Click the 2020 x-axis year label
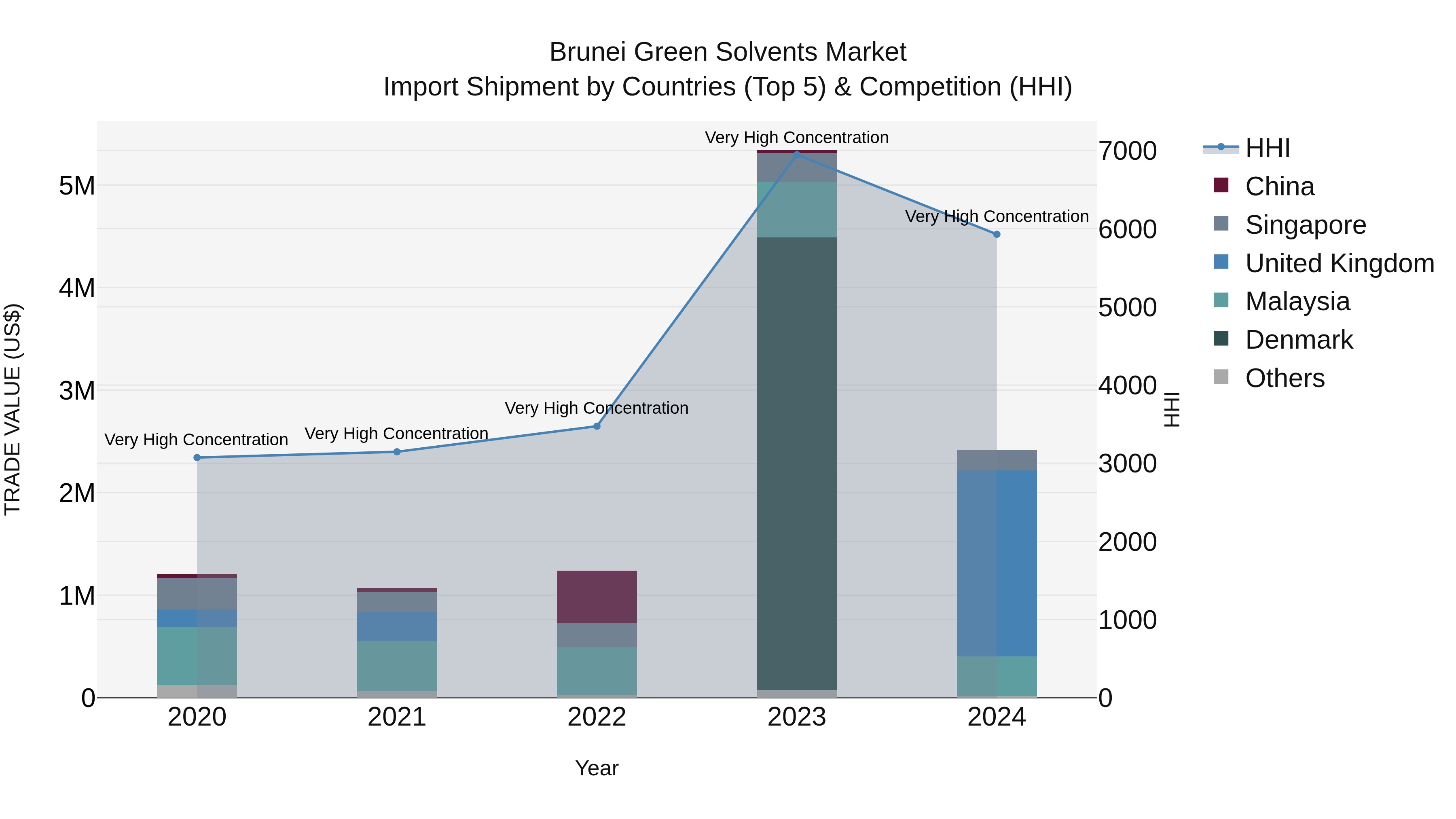 (197, 717)
